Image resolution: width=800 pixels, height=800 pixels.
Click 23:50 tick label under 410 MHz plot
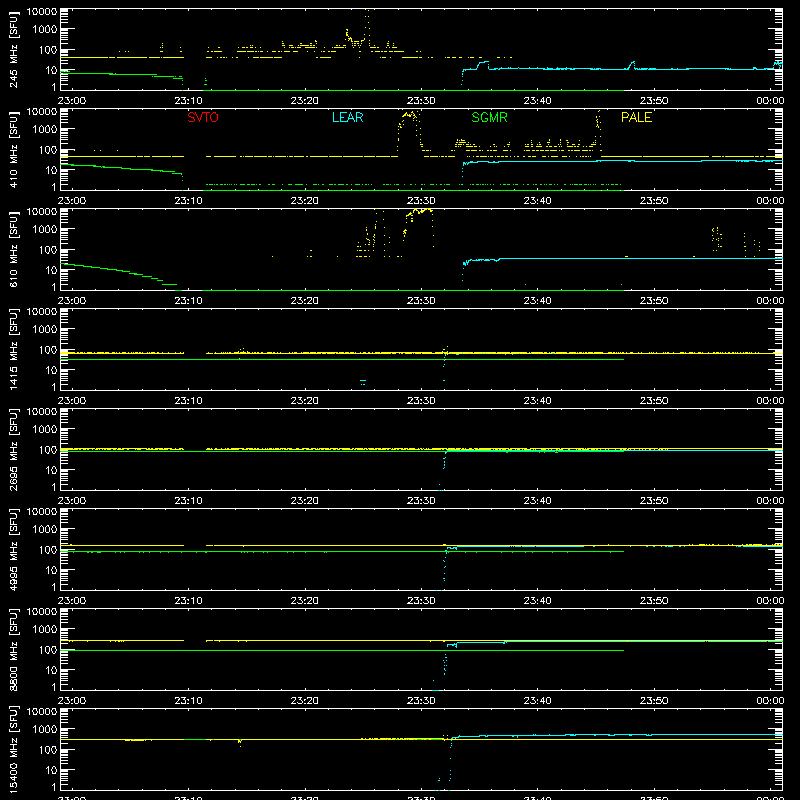point(654,201)
